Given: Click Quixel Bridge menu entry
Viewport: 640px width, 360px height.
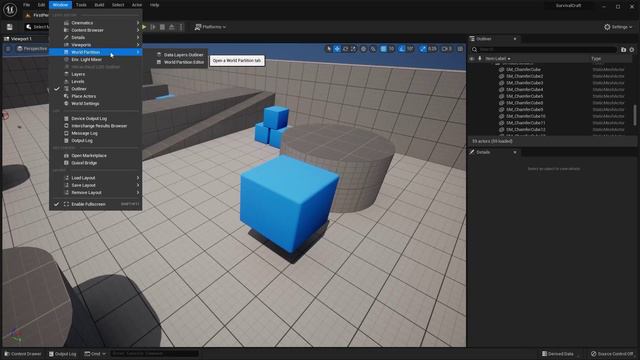Looking at the screenshot, I should 96,163.
